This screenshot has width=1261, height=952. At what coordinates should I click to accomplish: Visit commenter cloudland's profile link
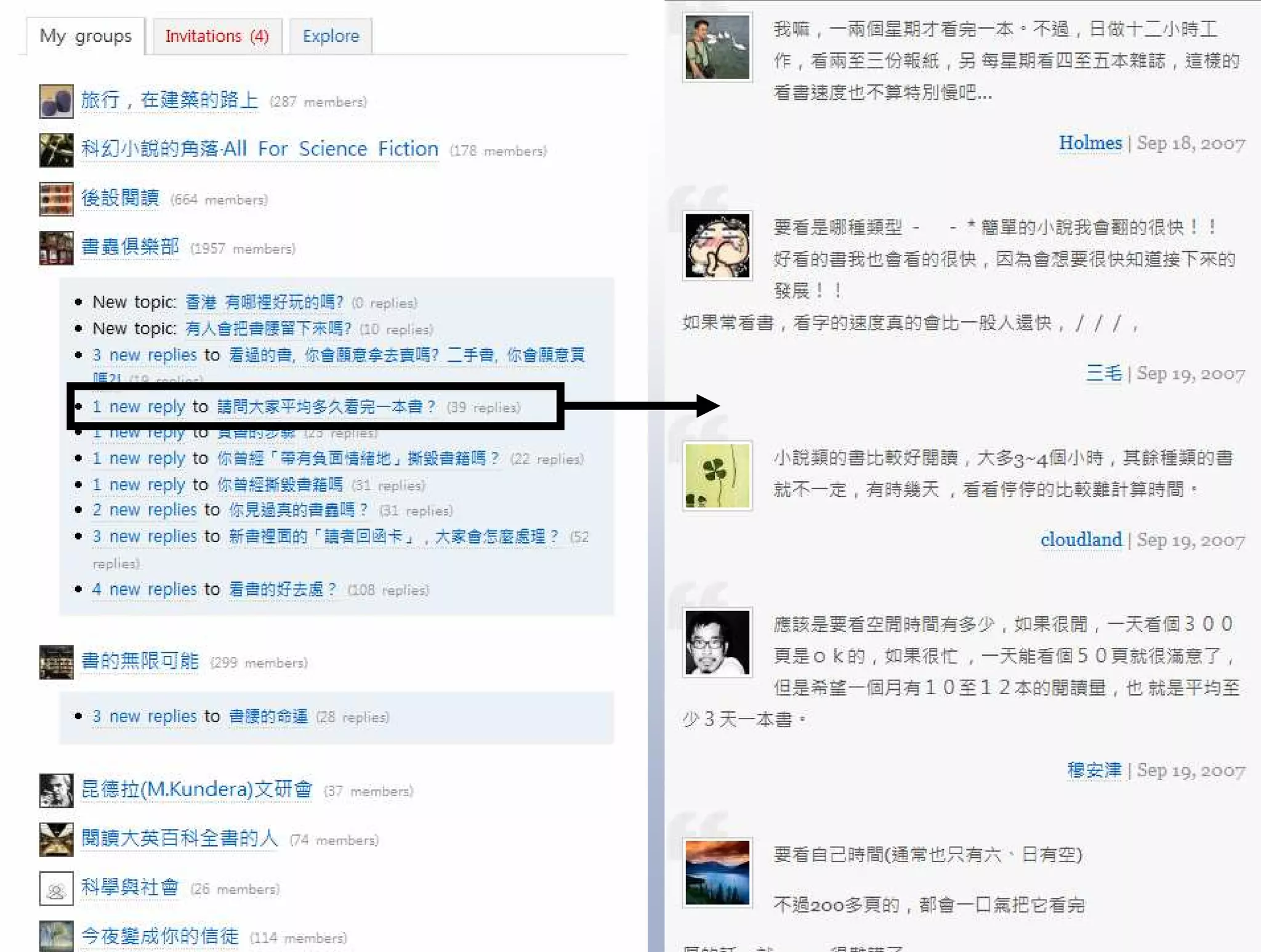[x=1081, y=539]
